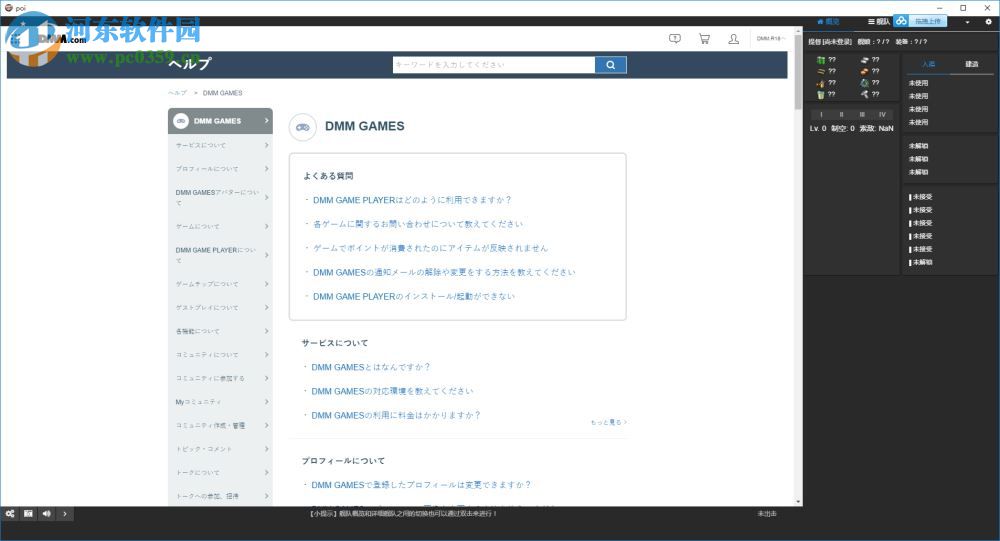Image resolution: width=1000 pixels, height=541 pixels.
Task: Open トークについて sidebar item
Action: pos(220,473)
